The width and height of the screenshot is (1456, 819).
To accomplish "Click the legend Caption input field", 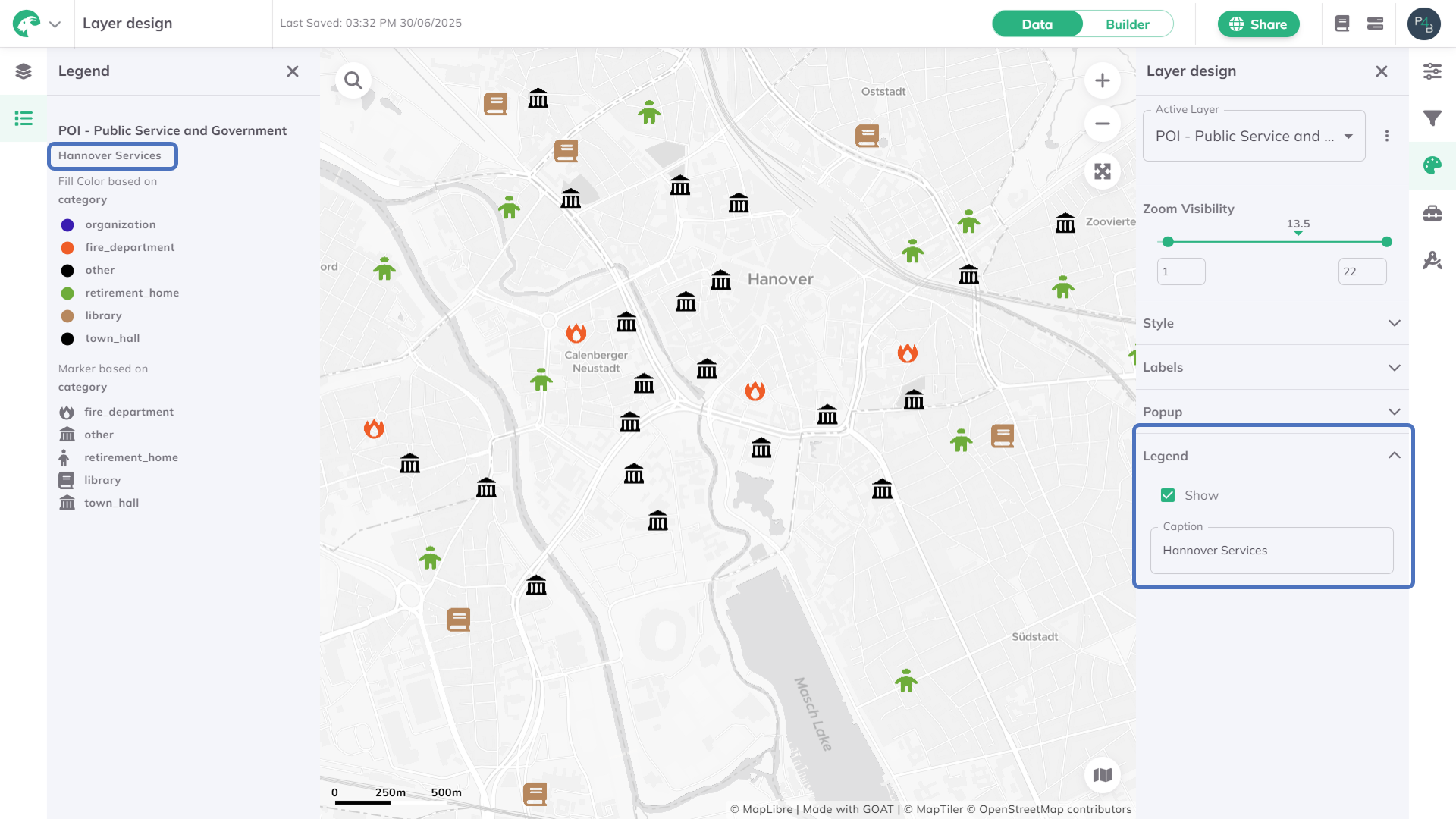I will point(1272,551).
